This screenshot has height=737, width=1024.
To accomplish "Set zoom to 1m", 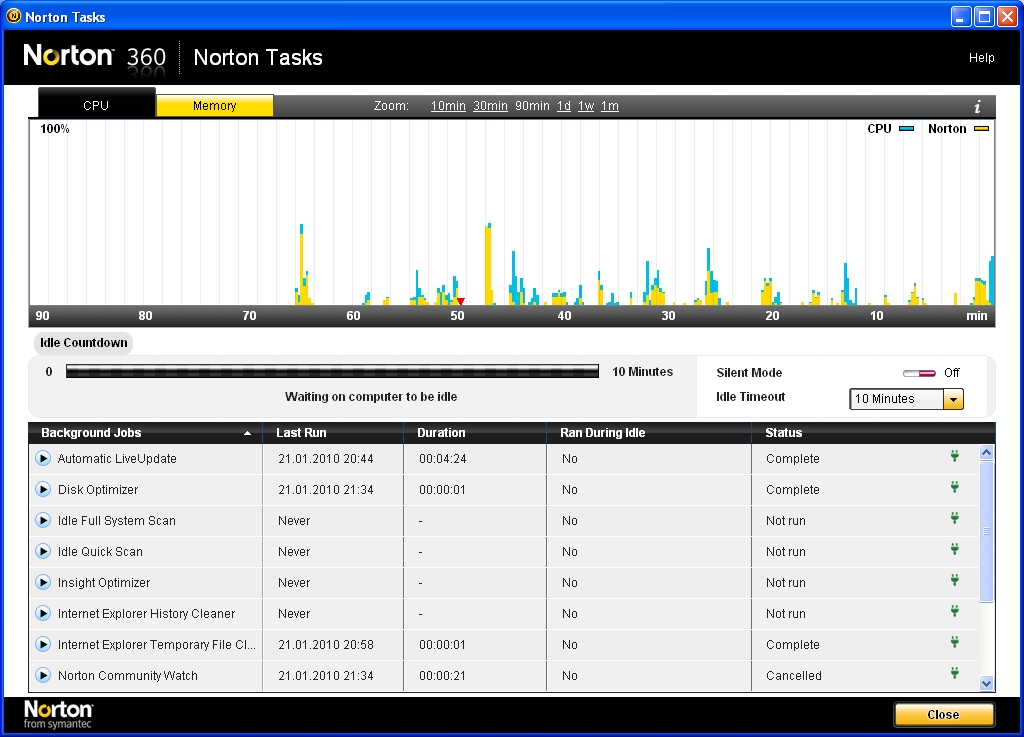I will [609, 106].
